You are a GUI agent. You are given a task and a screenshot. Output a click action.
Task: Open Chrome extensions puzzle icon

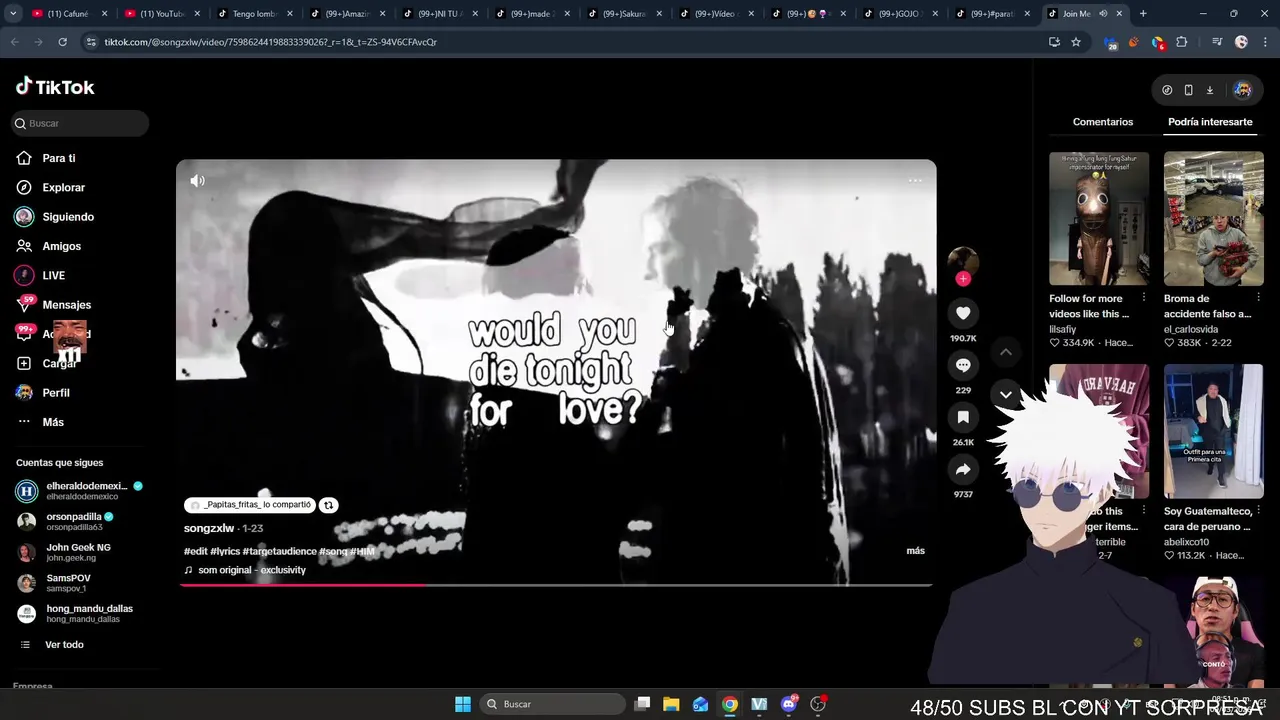(x=1182, y=42)
